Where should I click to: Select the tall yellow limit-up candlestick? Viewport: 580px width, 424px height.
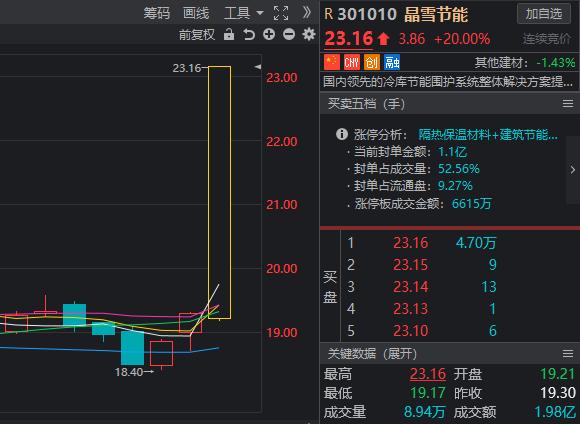219,192
